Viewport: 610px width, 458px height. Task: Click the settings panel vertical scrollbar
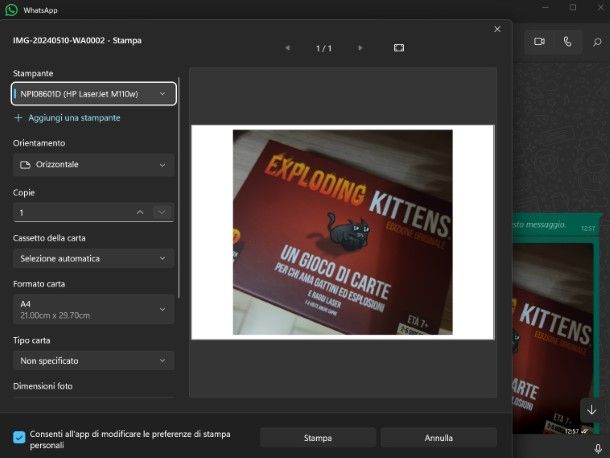pos(179,187)
